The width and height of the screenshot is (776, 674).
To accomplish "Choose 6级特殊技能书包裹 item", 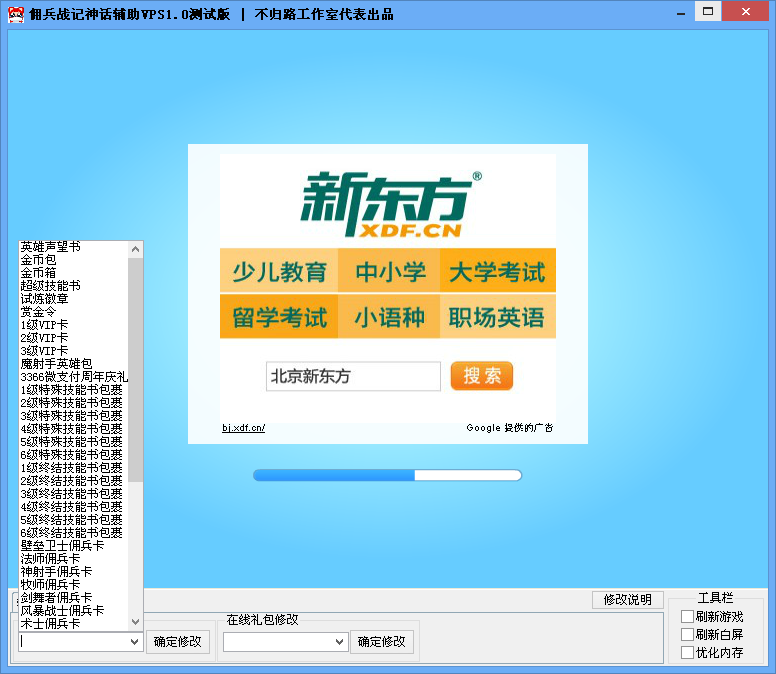I will [73, 454].
